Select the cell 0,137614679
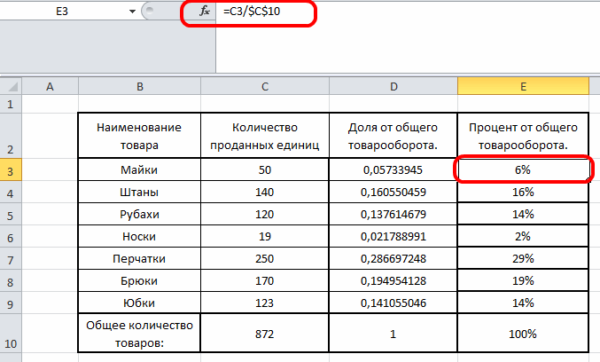 393,214
